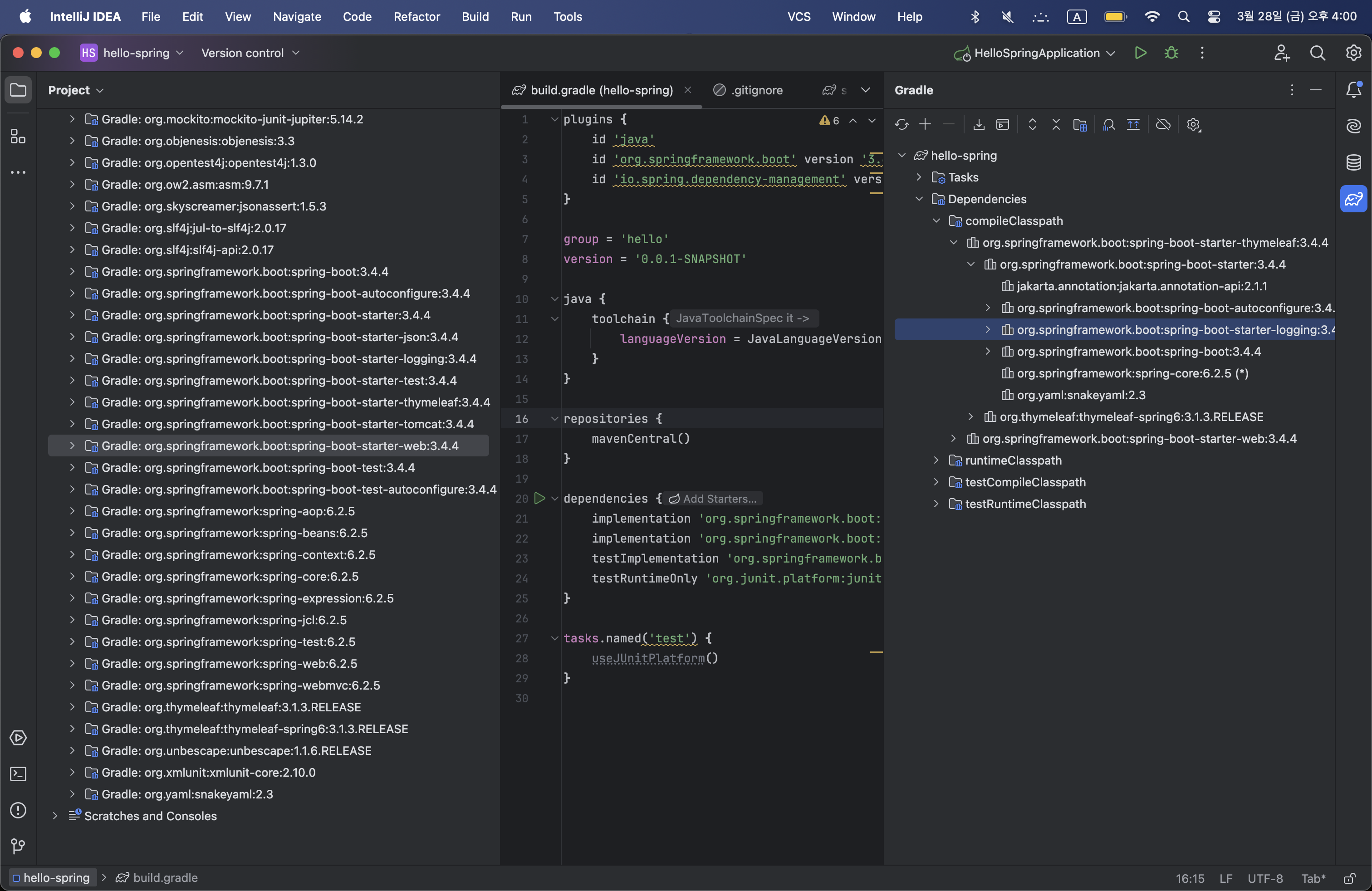Click the LF line separator indicator
This screenshot has width=1372, height=891.
[1226, 878]
